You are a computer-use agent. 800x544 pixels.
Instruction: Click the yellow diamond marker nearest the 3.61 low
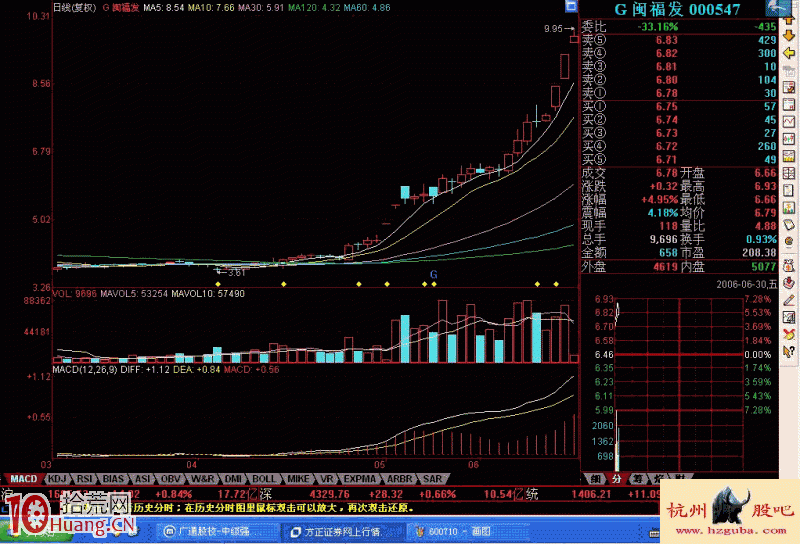click(x=218, y=284)
